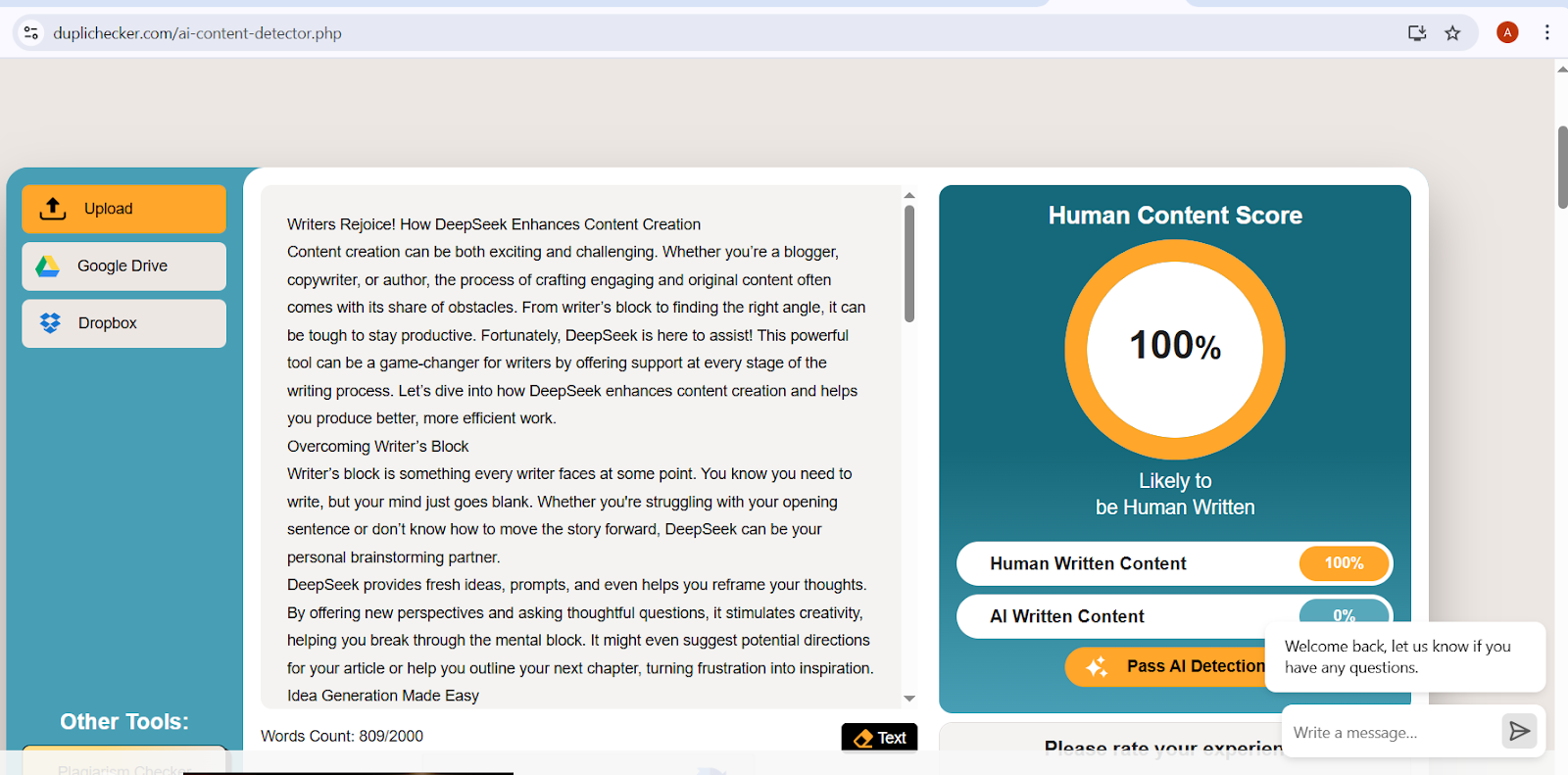Import a file from Google Drive
The width and height of the screenshot is (1568, 775).
123,266
